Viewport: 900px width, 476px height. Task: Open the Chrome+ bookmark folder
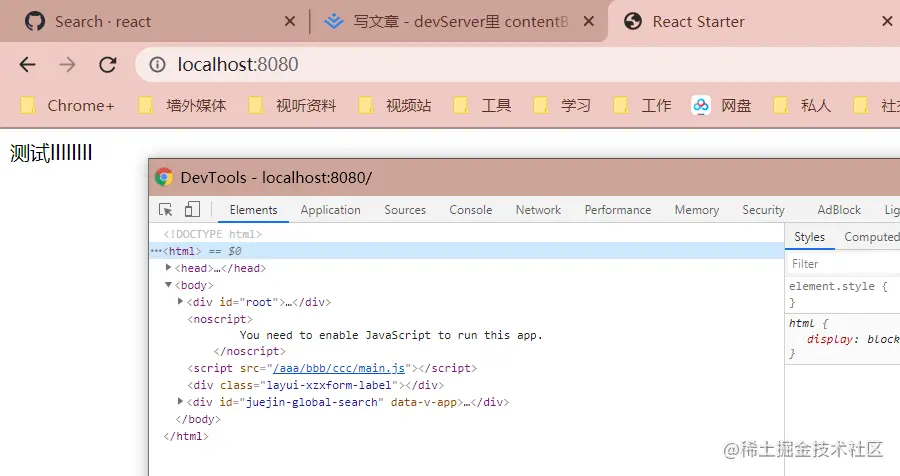click(68, 106)
